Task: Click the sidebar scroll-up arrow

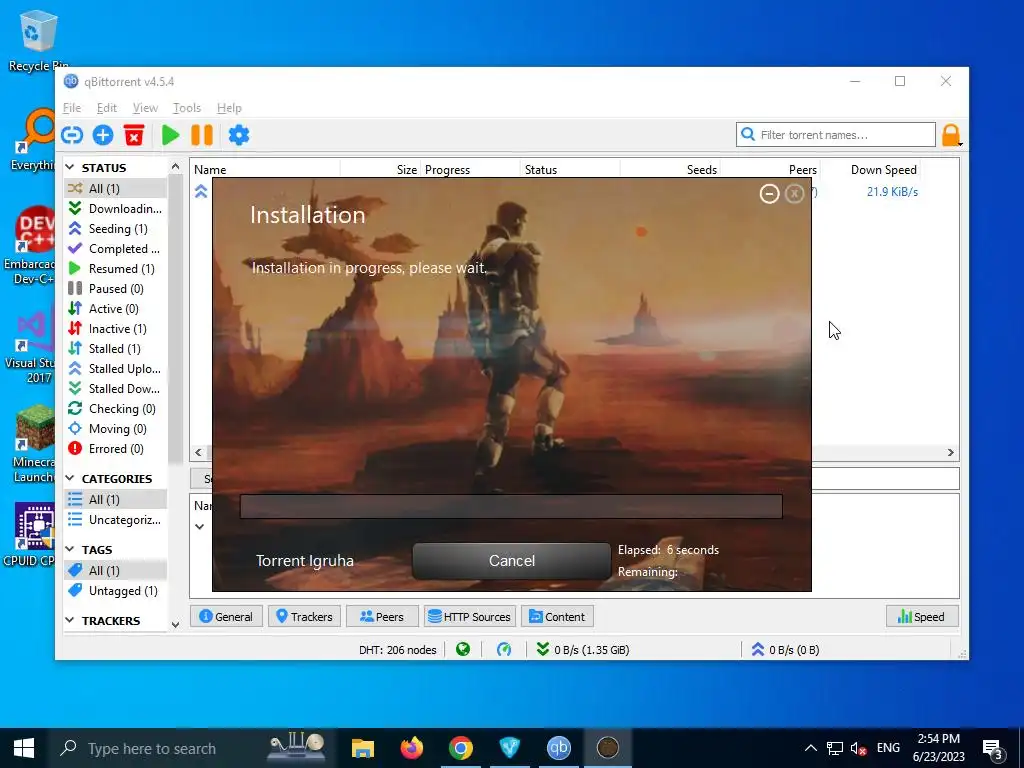Action: click(175, 167)
